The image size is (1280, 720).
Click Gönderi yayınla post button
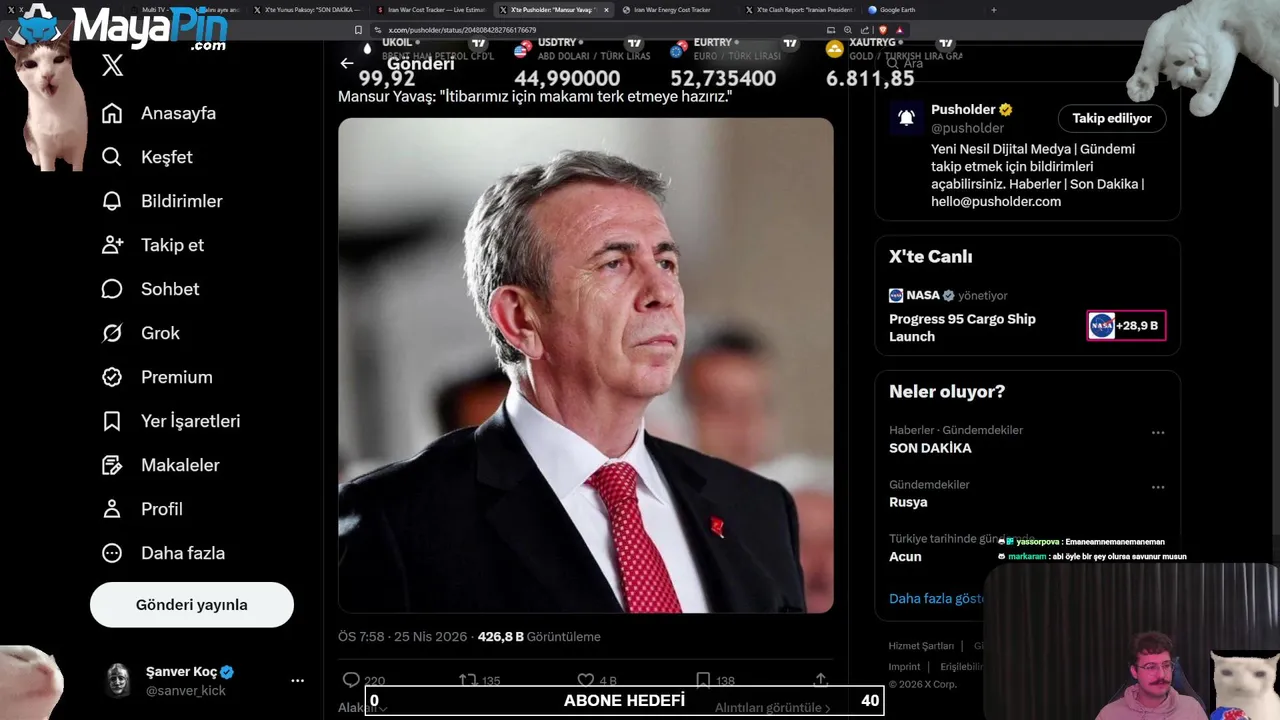click(x=192, y=605)
